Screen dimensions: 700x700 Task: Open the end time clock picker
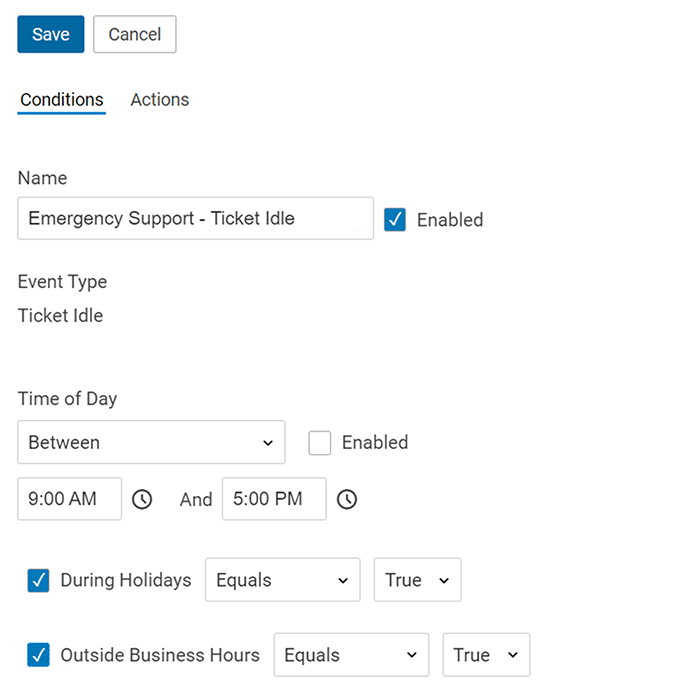click(347, 499)
